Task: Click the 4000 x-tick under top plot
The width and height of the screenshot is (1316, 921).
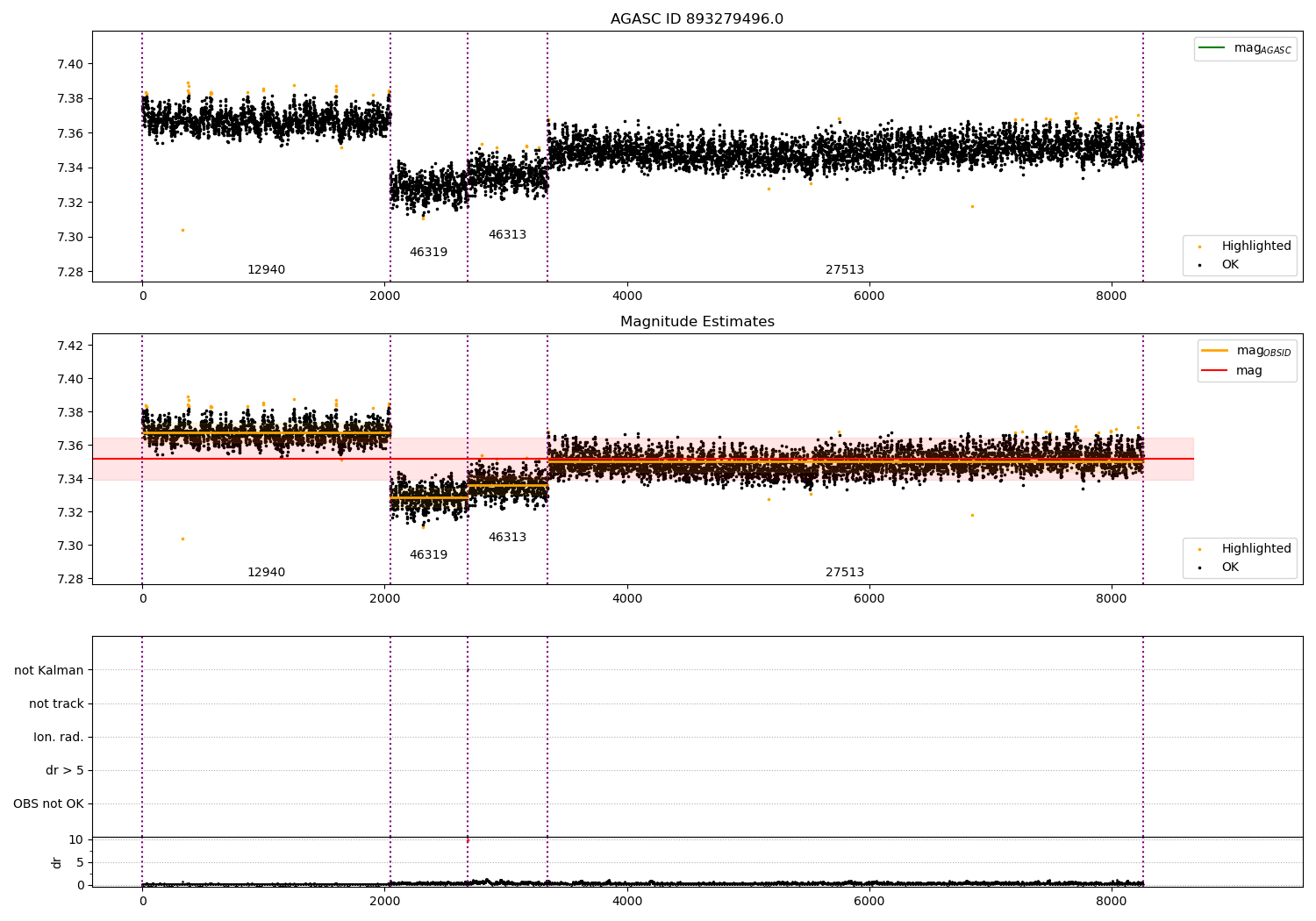Action: click(626, 296)
